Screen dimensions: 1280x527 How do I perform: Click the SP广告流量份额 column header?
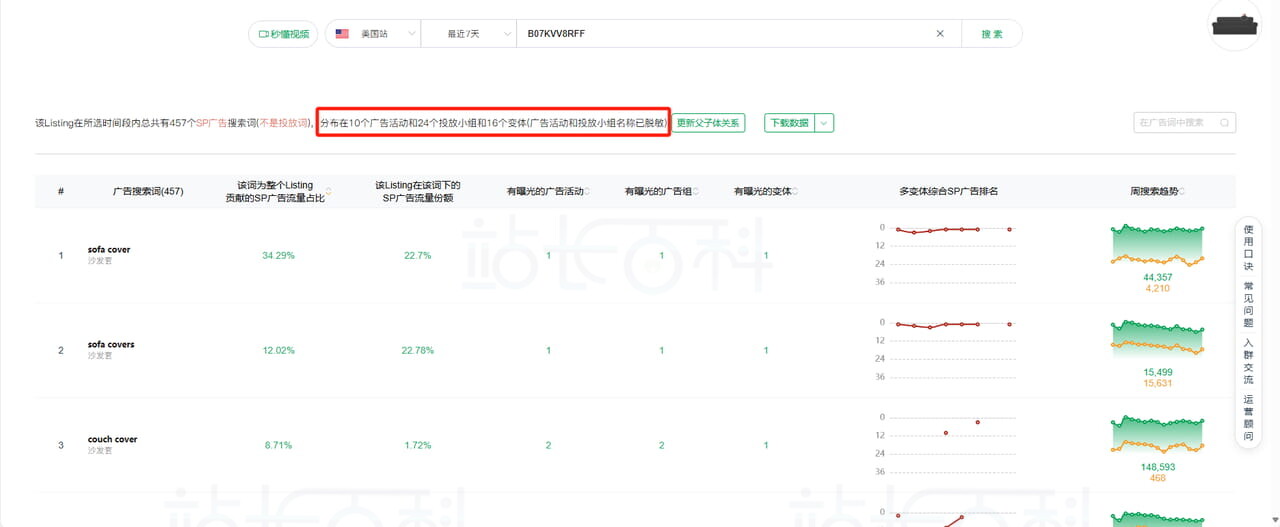(418, 191)
